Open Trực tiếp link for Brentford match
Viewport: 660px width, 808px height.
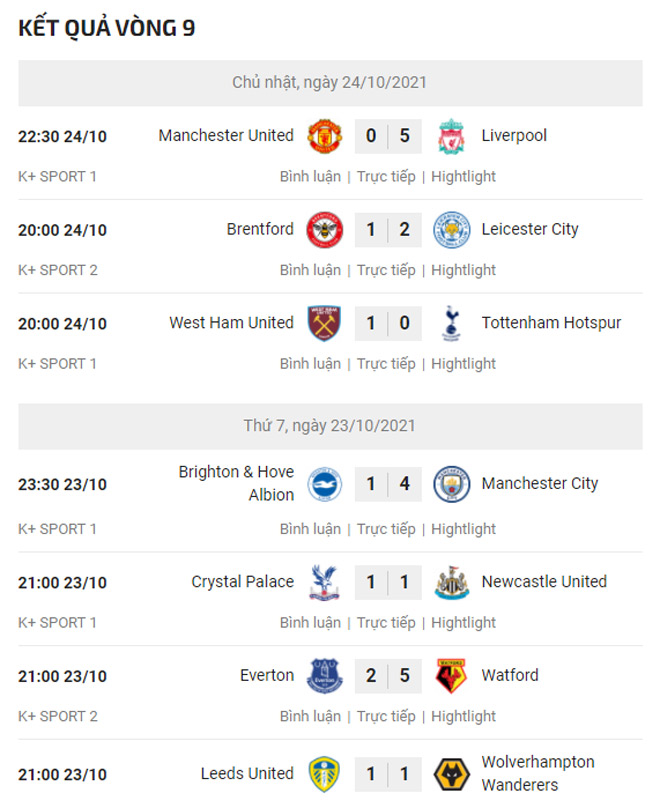pos(386,270)
